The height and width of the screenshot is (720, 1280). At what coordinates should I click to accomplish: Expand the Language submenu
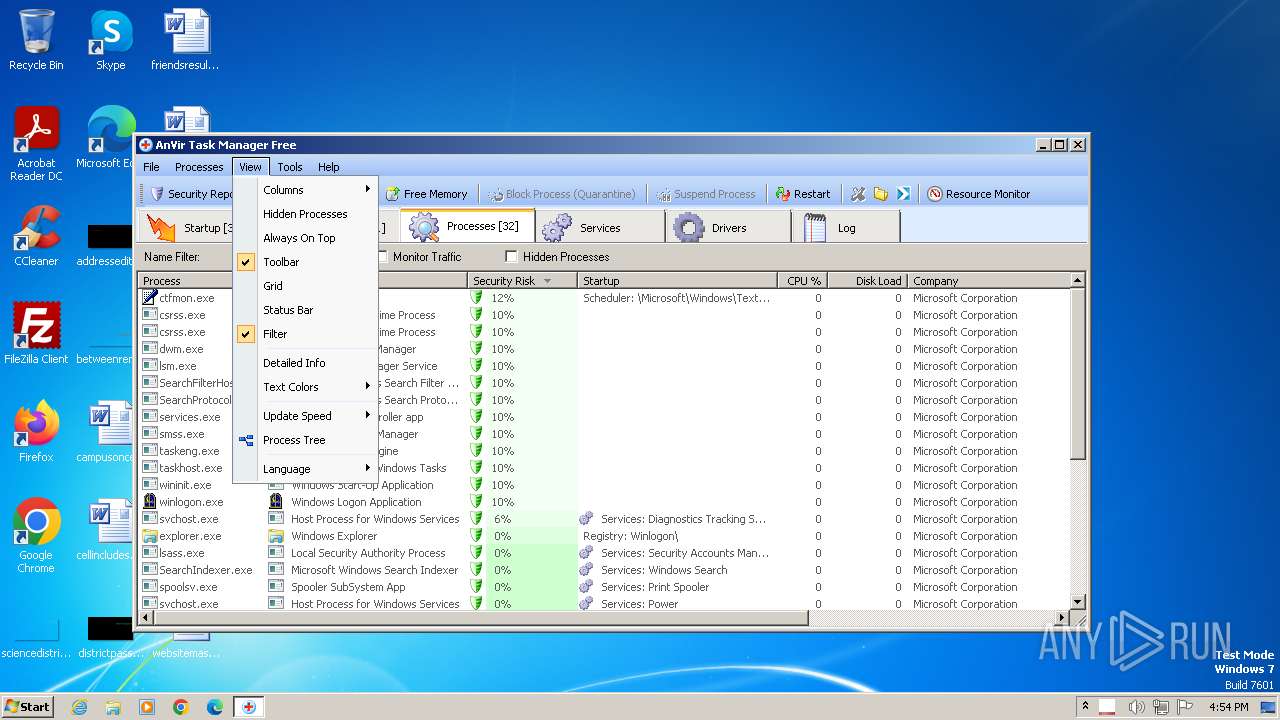[x=305, y=469]
